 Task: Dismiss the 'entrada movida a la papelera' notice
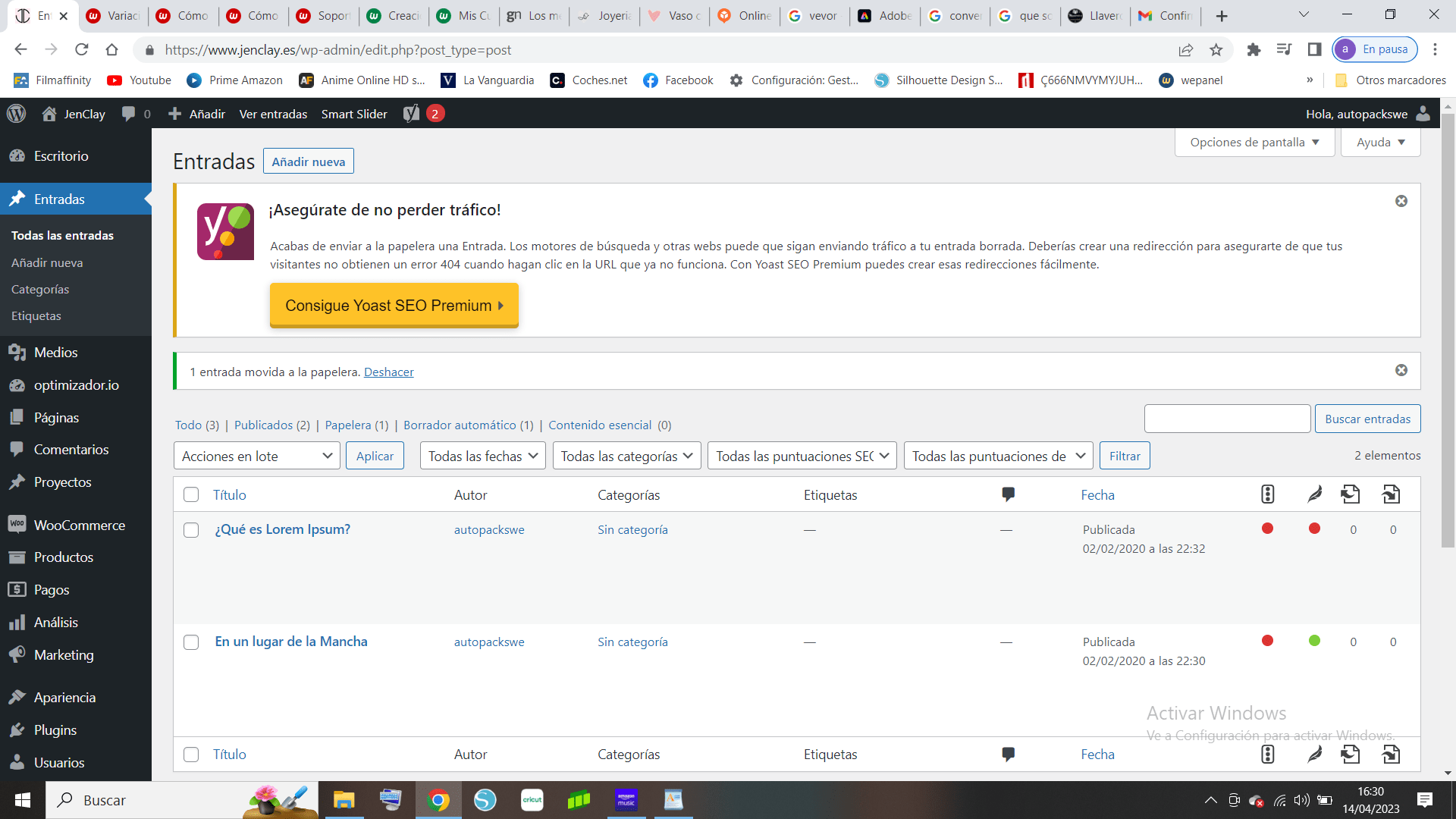[x=1401, y=370]
